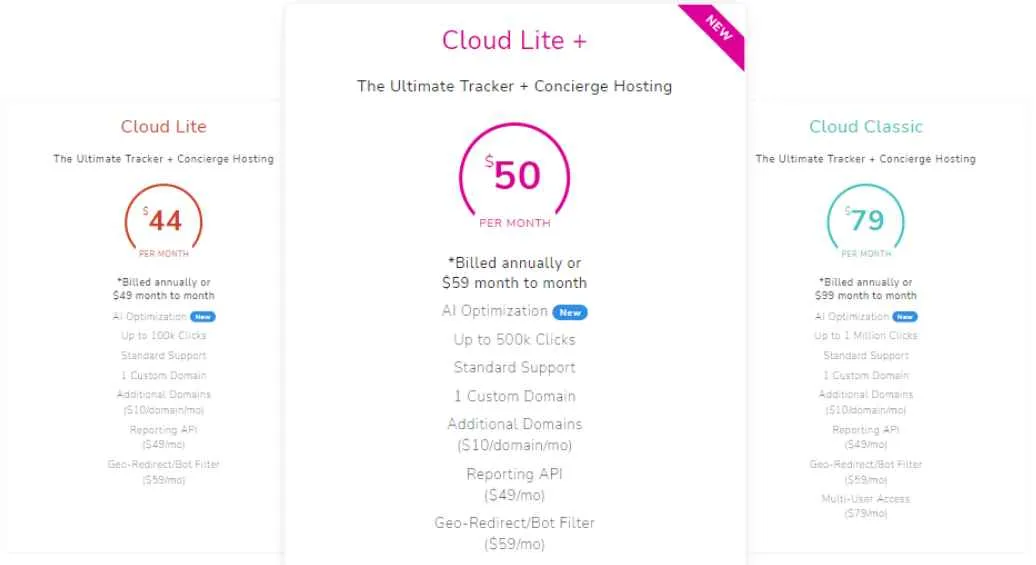Click Multi-User Access in Cloud Classic
1036x565 pixels.
coord(866,499)
